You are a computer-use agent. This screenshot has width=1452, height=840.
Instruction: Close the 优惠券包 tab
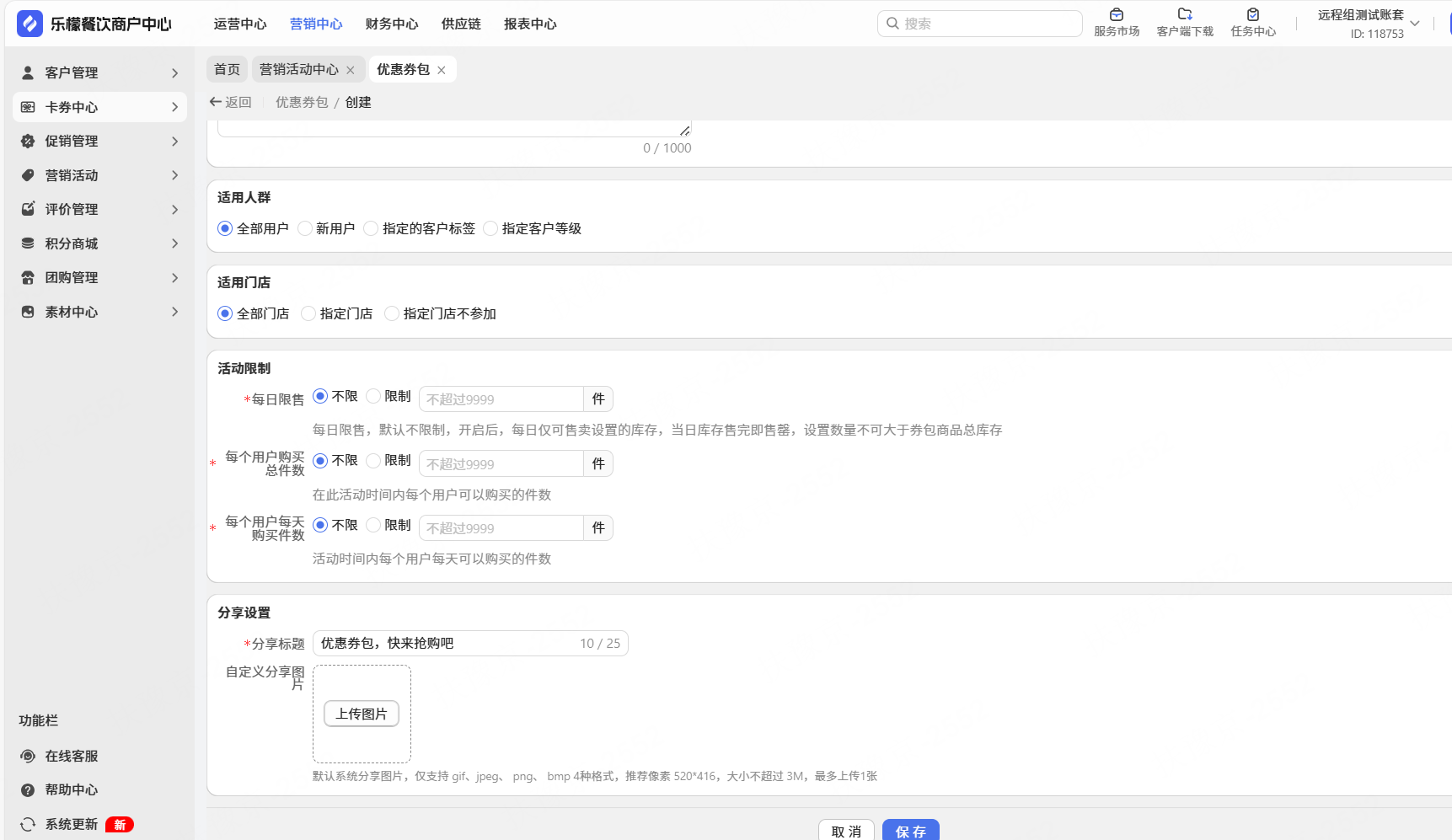click(x=442, y=70)
